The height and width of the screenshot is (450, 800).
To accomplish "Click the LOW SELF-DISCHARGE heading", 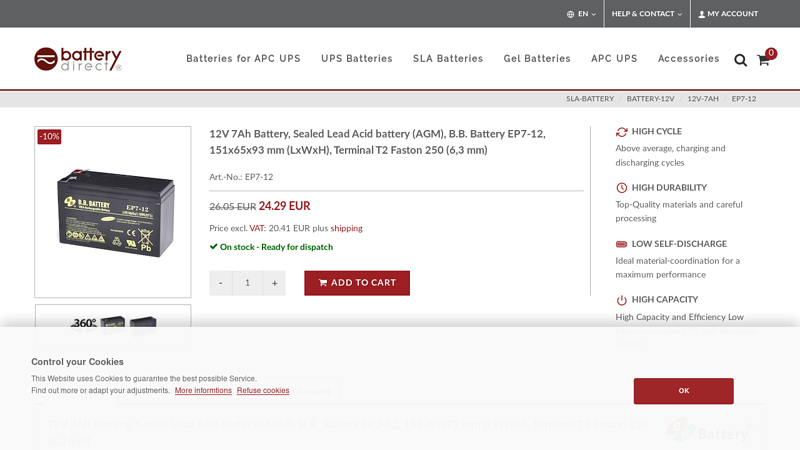I will pos(679,244).
